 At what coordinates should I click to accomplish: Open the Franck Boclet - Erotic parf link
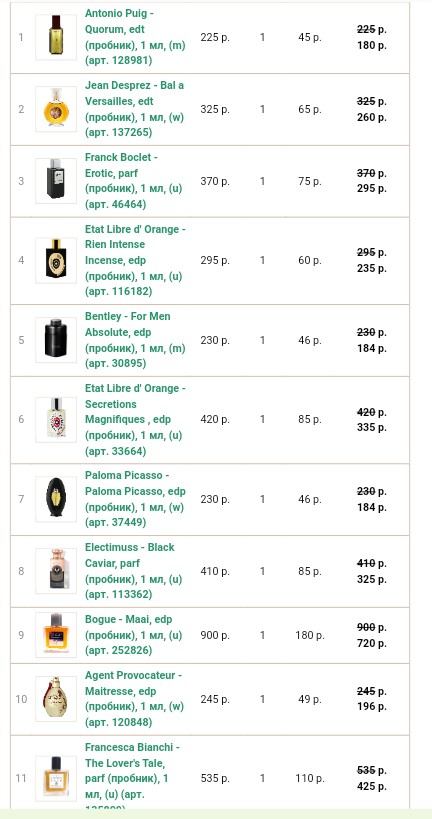pos(134,181)
